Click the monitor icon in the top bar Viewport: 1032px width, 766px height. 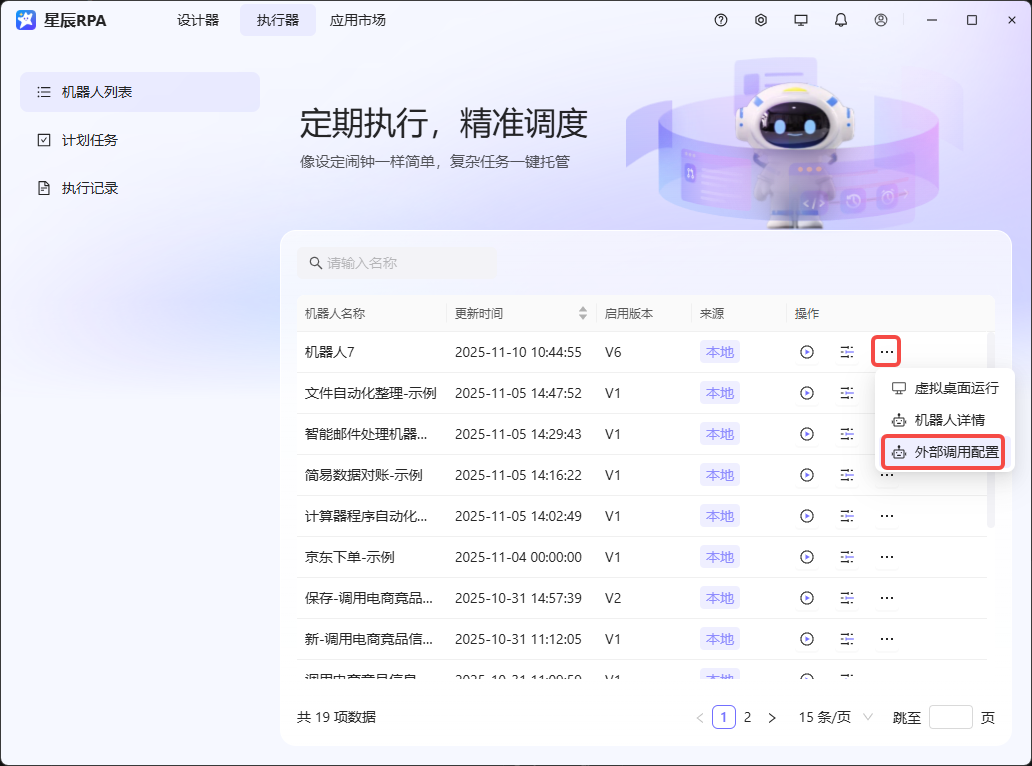[801, 19]
